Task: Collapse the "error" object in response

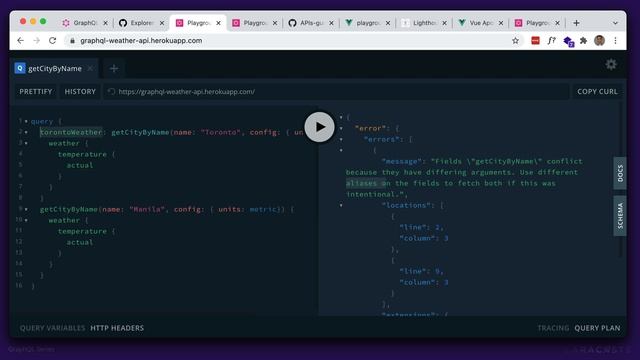Action: (x=341, y=128)
